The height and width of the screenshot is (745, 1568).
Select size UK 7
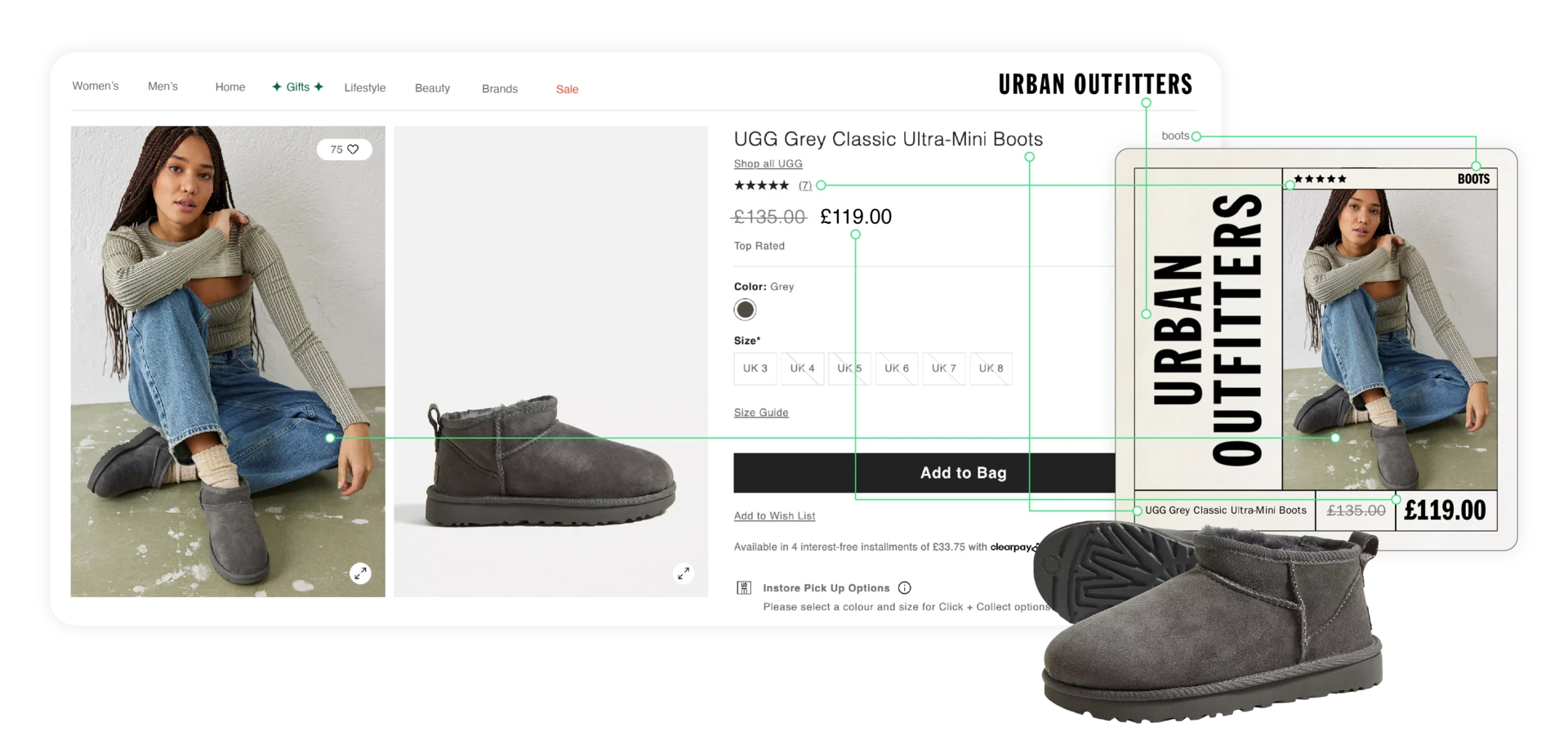944,368
